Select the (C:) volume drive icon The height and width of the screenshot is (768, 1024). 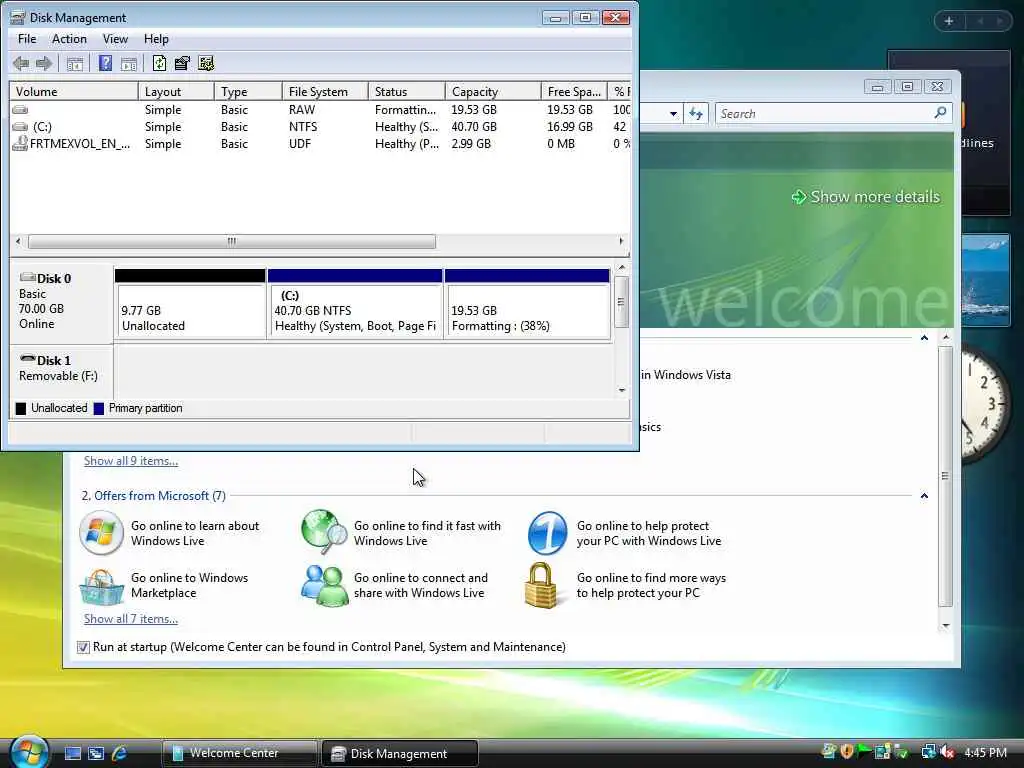pos(20,127)
